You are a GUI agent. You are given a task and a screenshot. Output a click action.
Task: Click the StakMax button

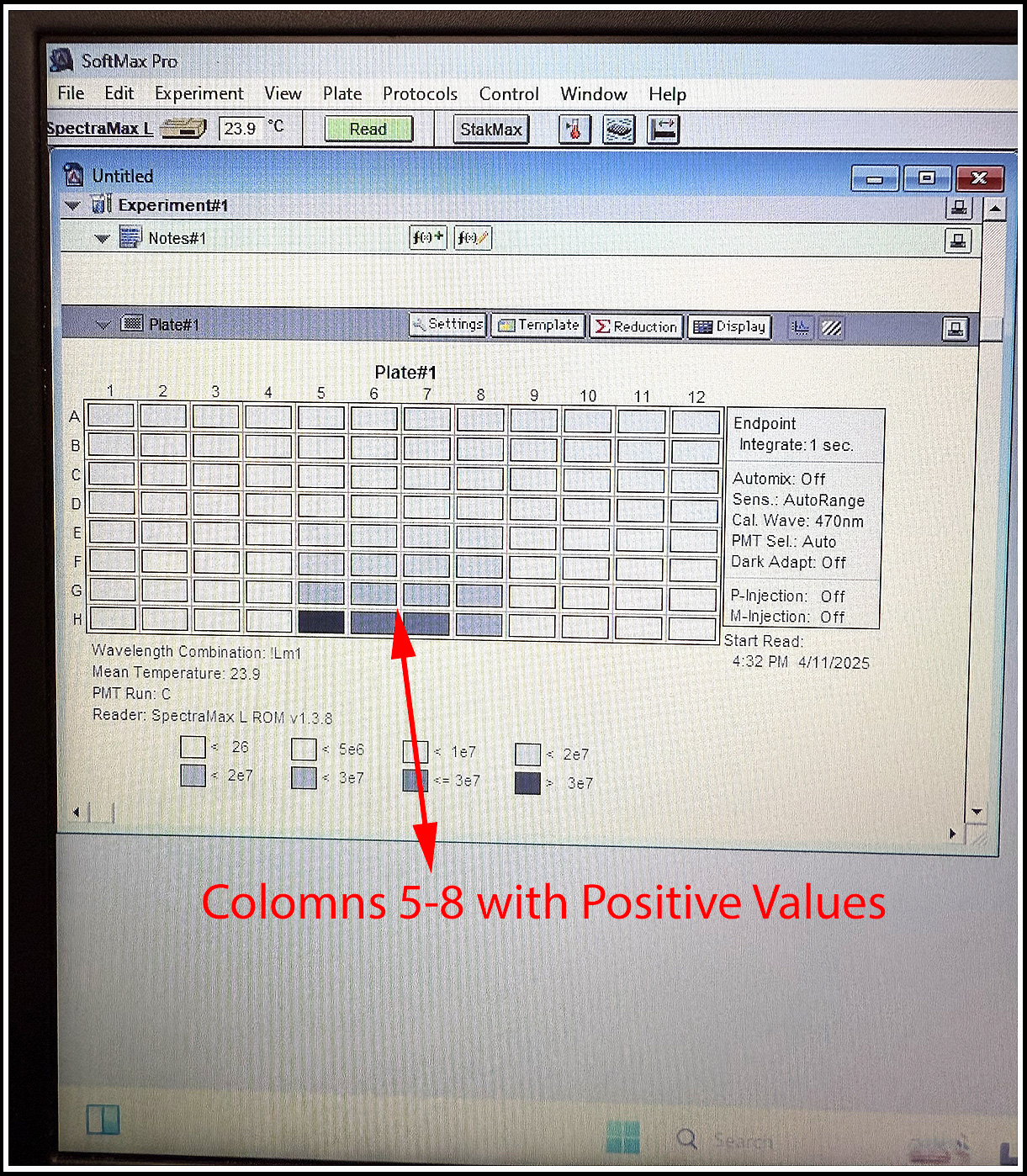[x=491, y=130]
